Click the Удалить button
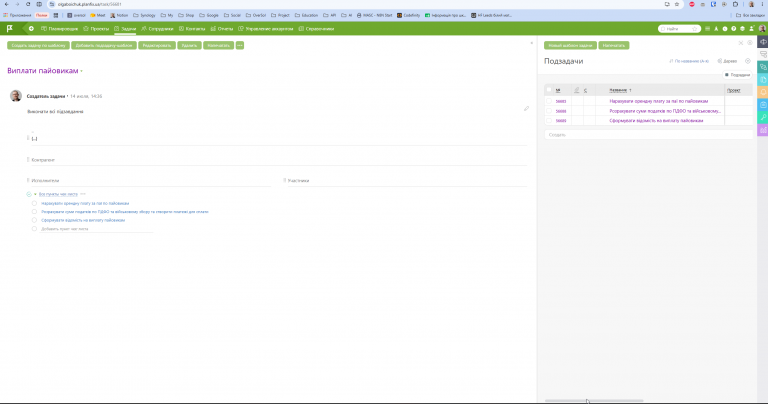The width and height of the screenshot is (768, 404). [189, 46]
